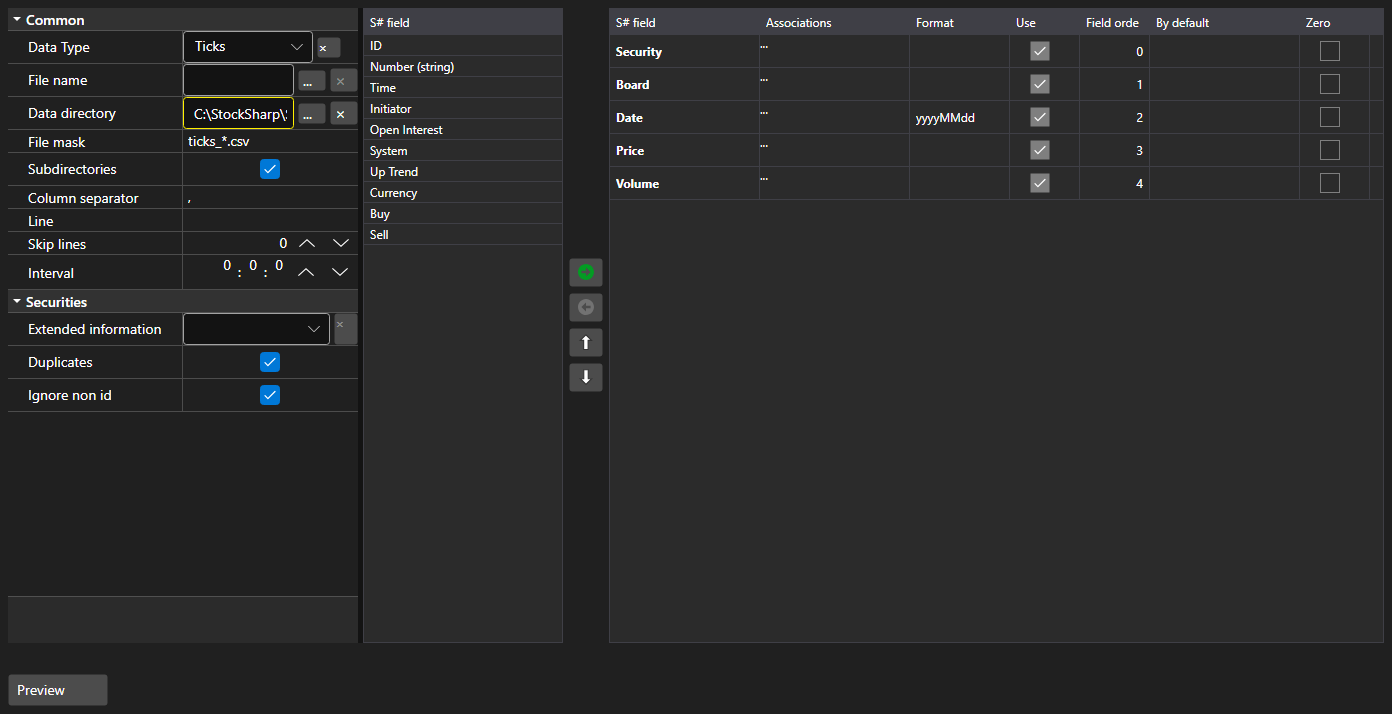Increase Skip lines value
This screenshot has width=1392, height=714.
coord(307,243)
